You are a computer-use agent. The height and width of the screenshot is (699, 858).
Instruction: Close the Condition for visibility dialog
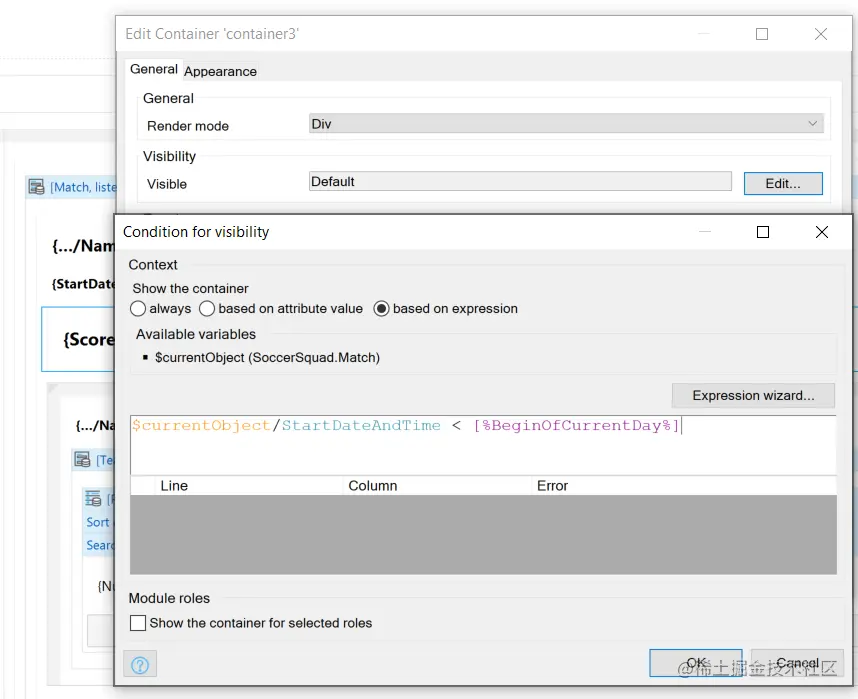click(x=821, y=232)
